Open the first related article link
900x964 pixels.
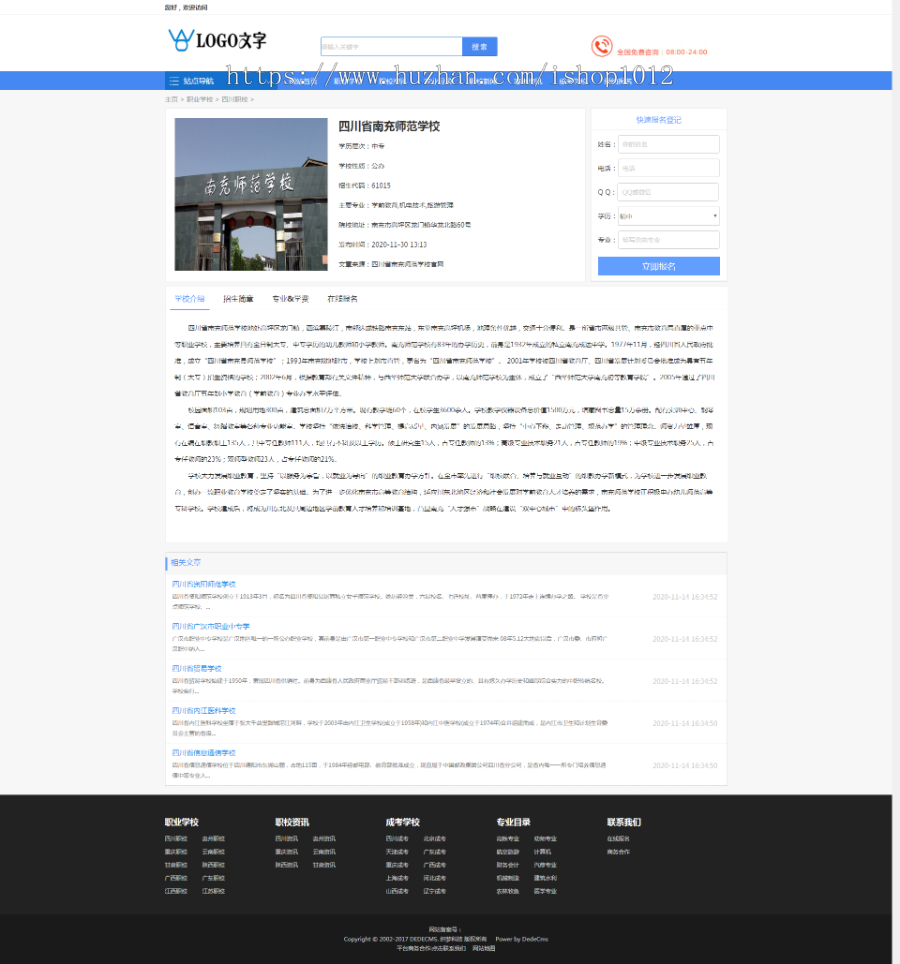tap(203, 584)
